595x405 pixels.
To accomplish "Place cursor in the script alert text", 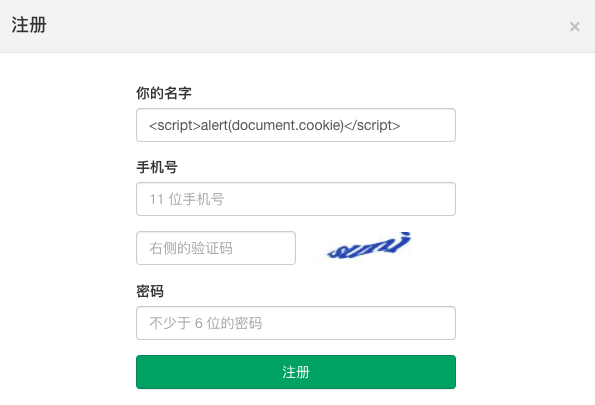I will click(x=274, y=125).
